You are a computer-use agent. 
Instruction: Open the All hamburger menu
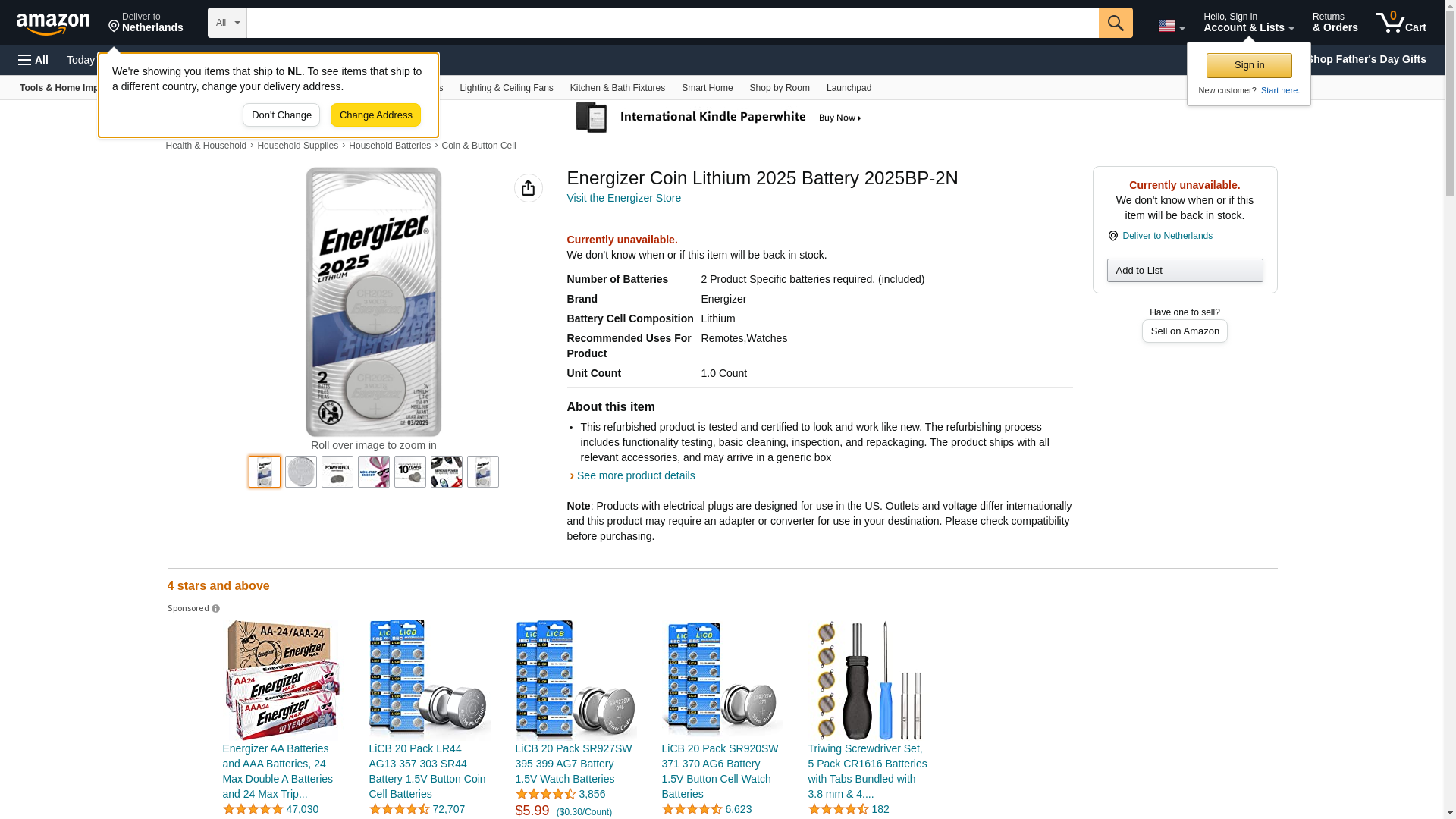click(x=33, y=60)
